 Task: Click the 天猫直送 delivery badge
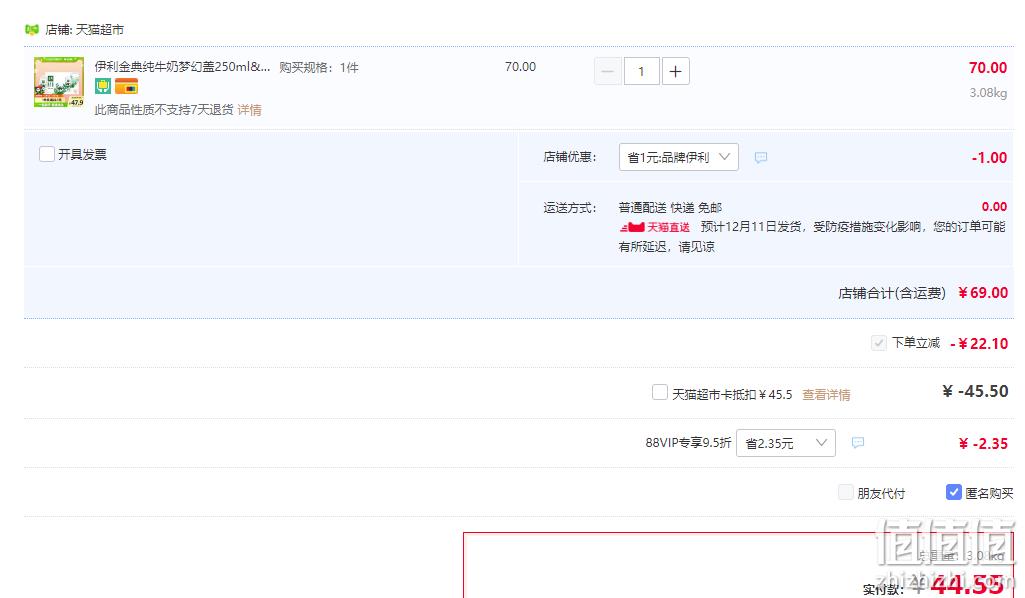point(654,227)
